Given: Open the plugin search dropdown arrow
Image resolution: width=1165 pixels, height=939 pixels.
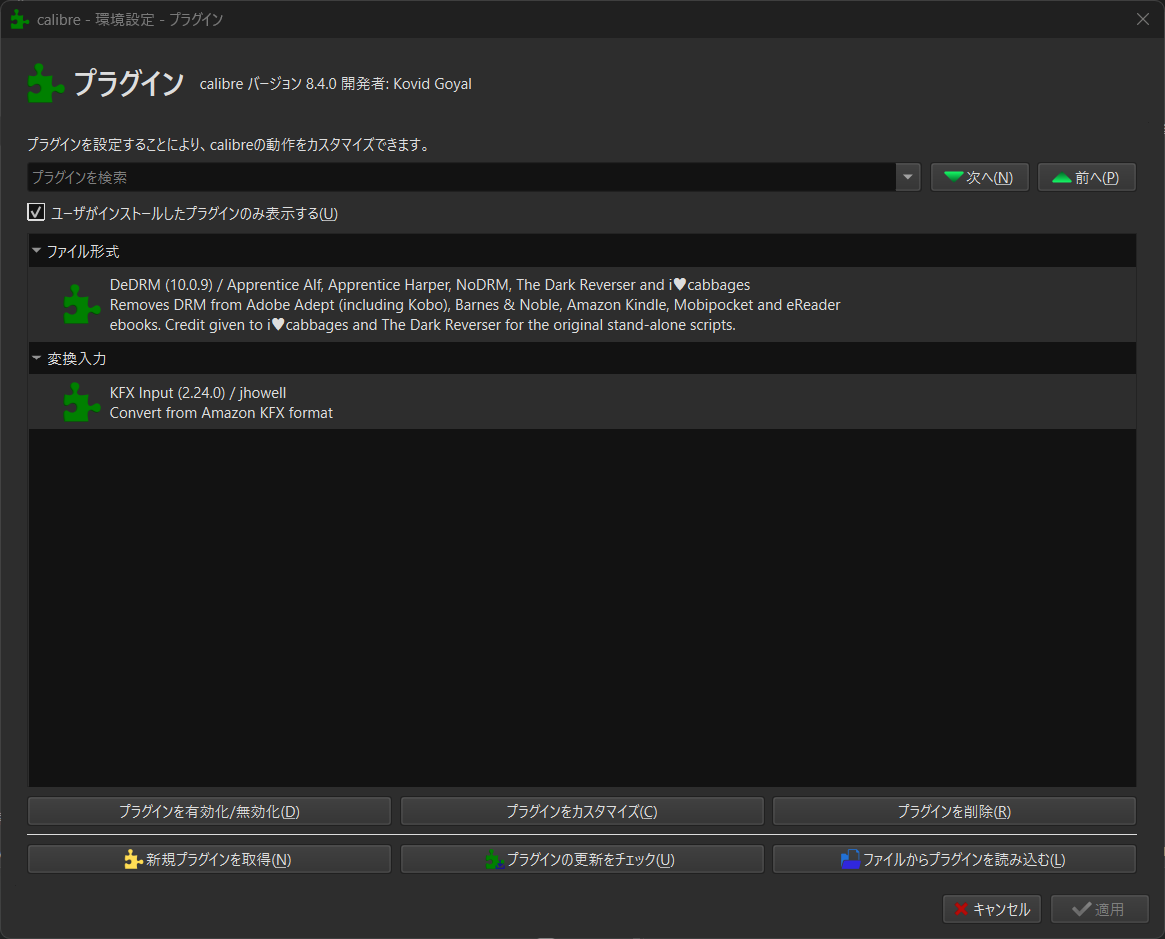Looking at the screenshot, I should (x=907, y=176).
